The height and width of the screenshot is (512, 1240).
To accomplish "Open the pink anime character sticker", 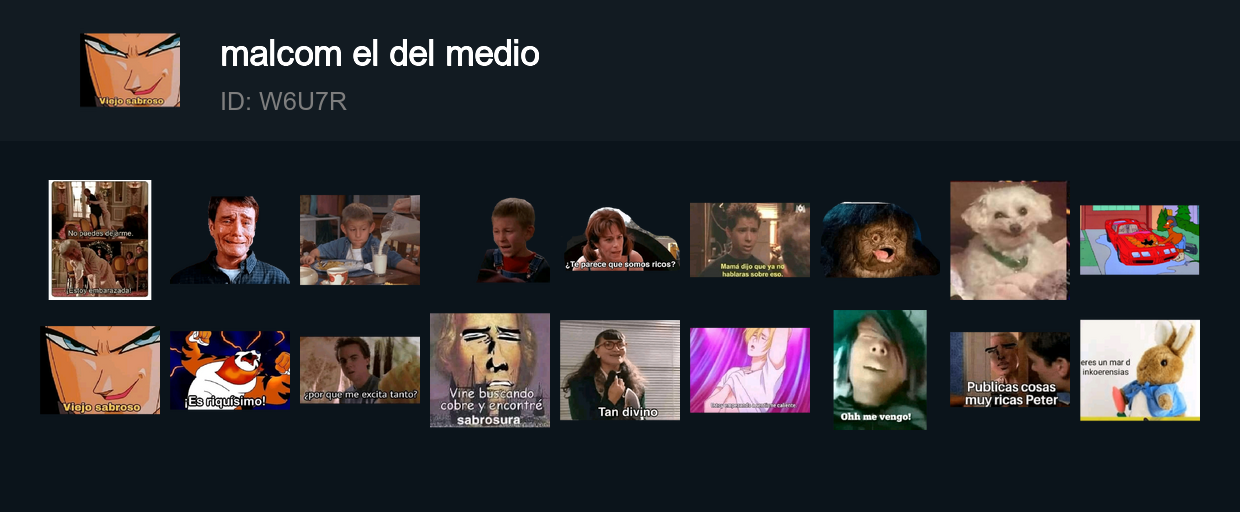I will [x=750, y=370].
